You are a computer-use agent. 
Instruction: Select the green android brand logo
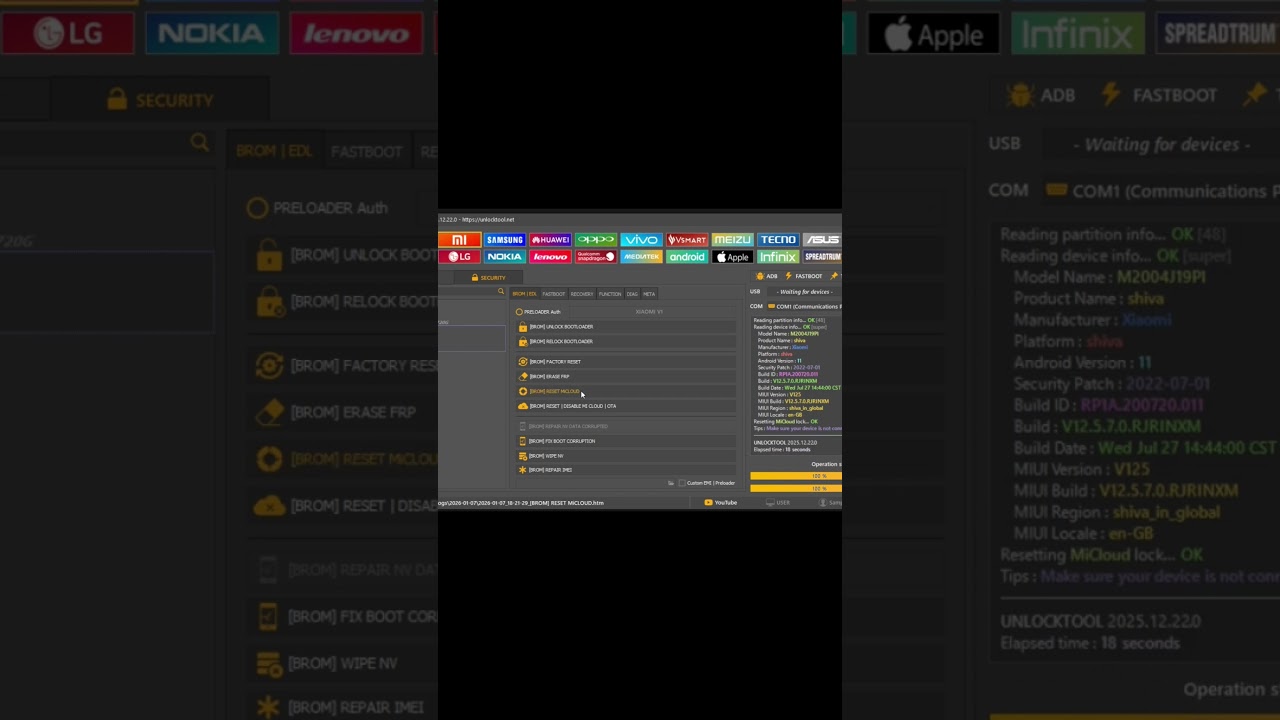687,257
